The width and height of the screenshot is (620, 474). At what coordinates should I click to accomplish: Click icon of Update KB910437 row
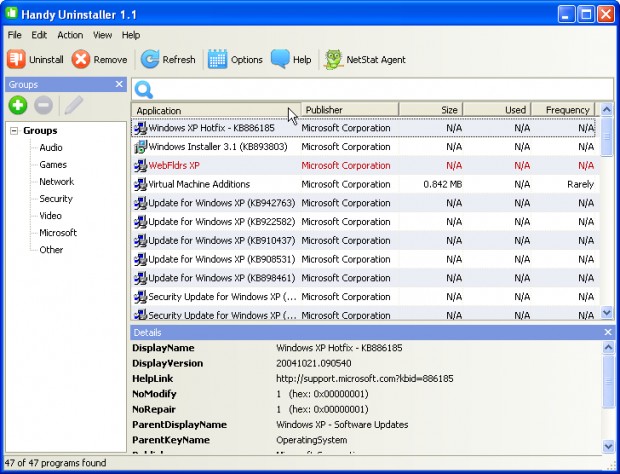point(140,240)
